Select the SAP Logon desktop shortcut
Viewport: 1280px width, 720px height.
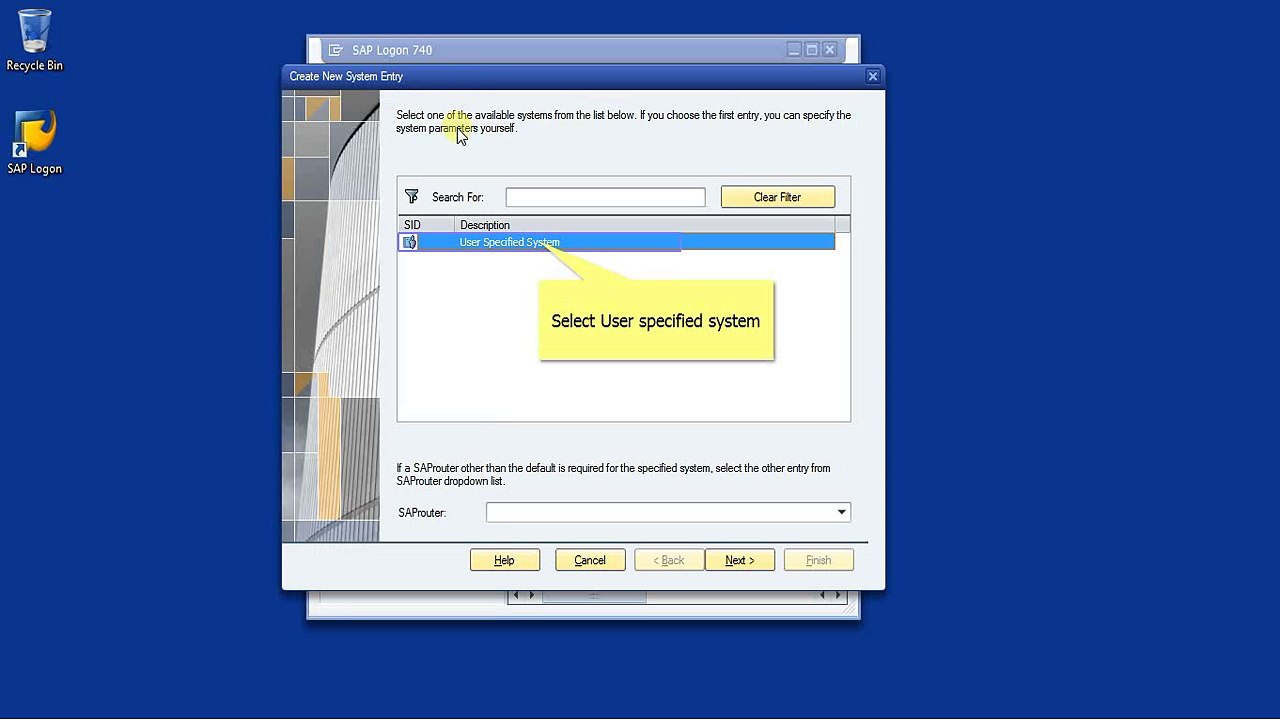click(35, 143)
